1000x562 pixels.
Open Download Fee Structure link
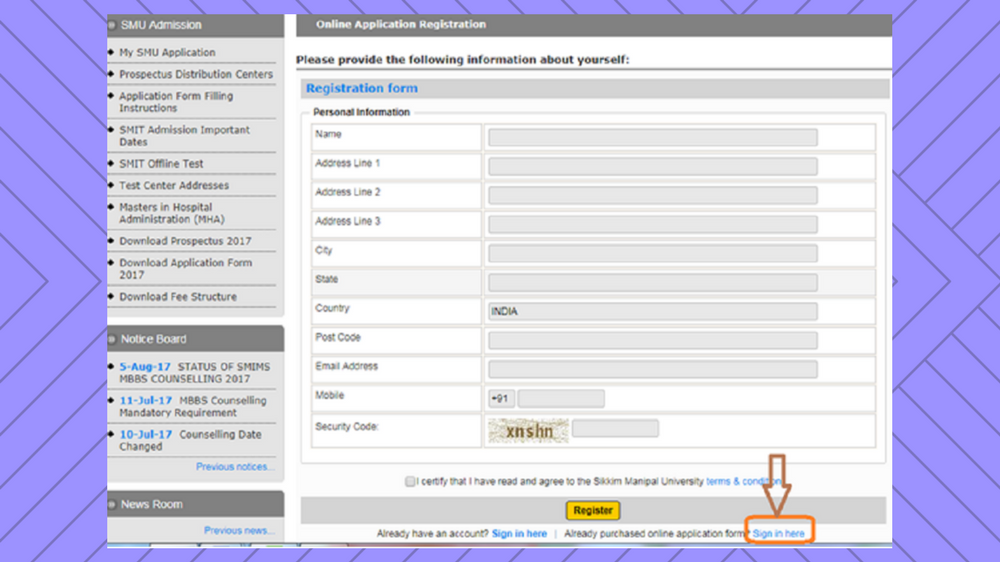pos(178,297)
